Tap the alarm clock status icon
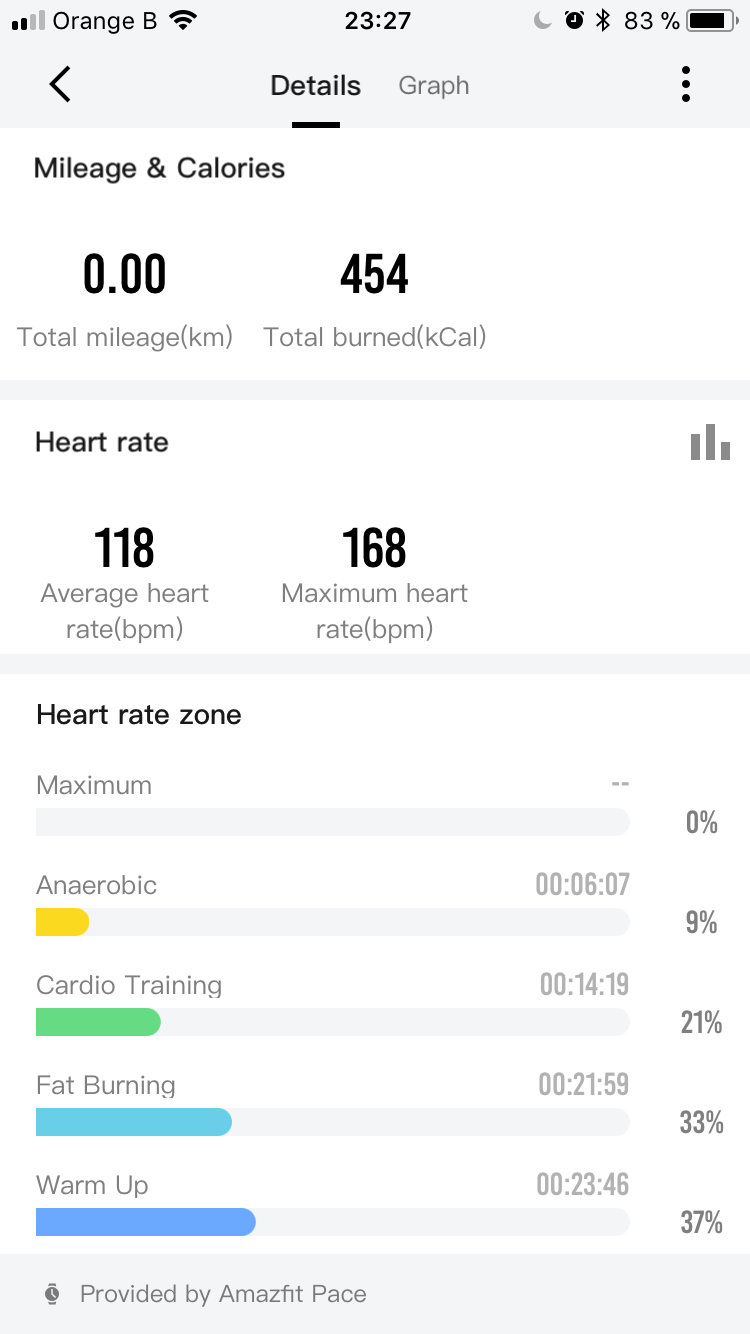750x1334 pixels. click(574, 21)
